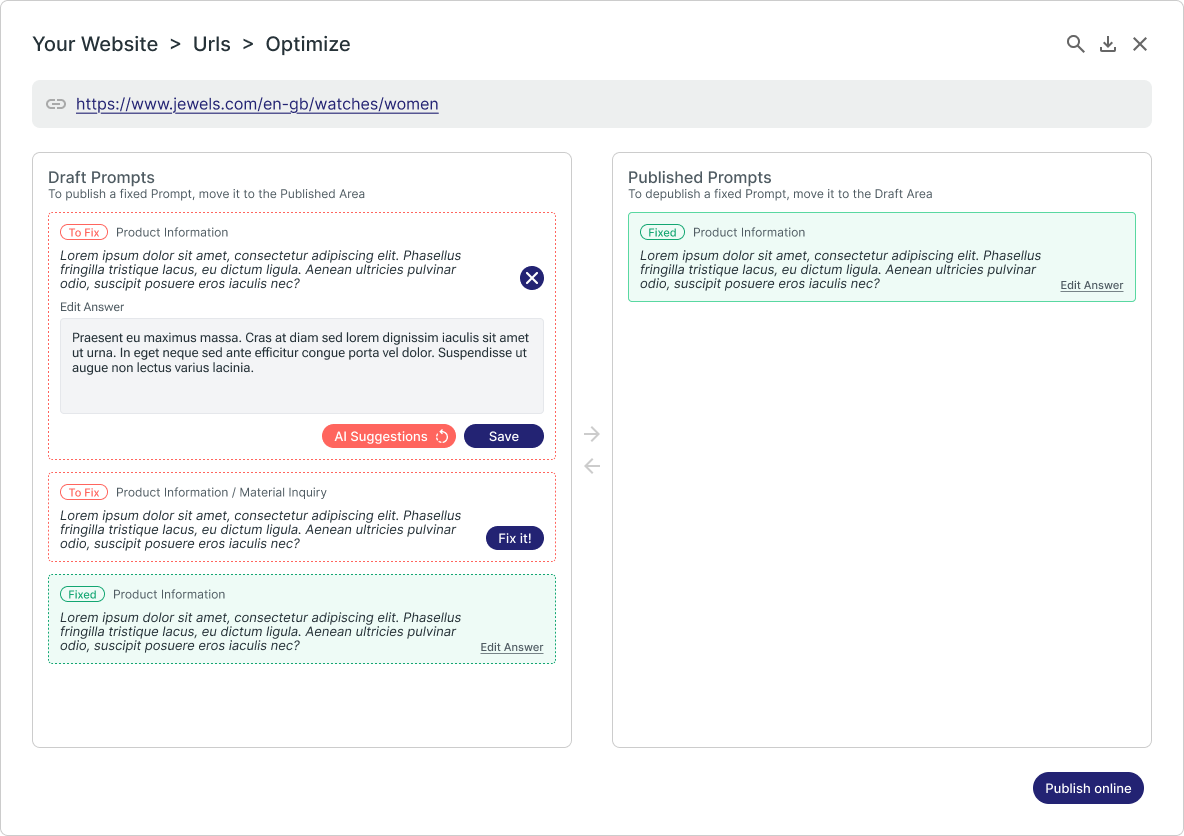
Task: Click the Optimize breadcrumb entry
Action: coord(307,44)
